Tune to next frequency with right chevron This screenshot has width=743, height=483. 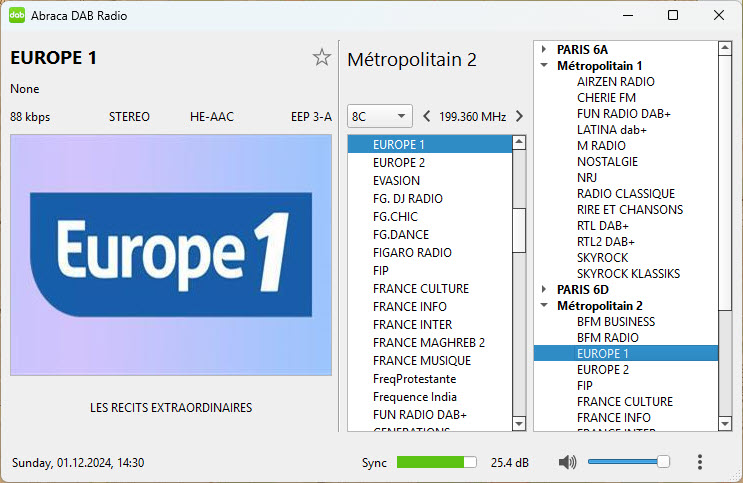click(x=519, y=116)
